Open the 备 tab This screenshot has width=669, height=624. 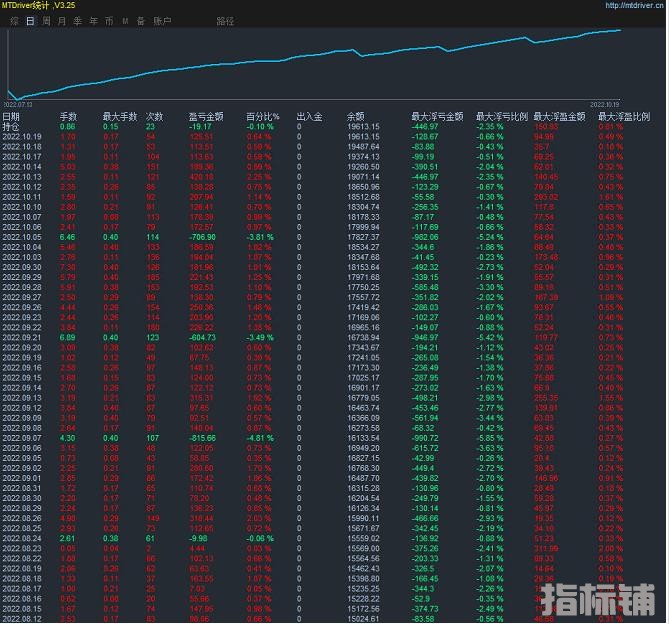[x=140, y=20]
